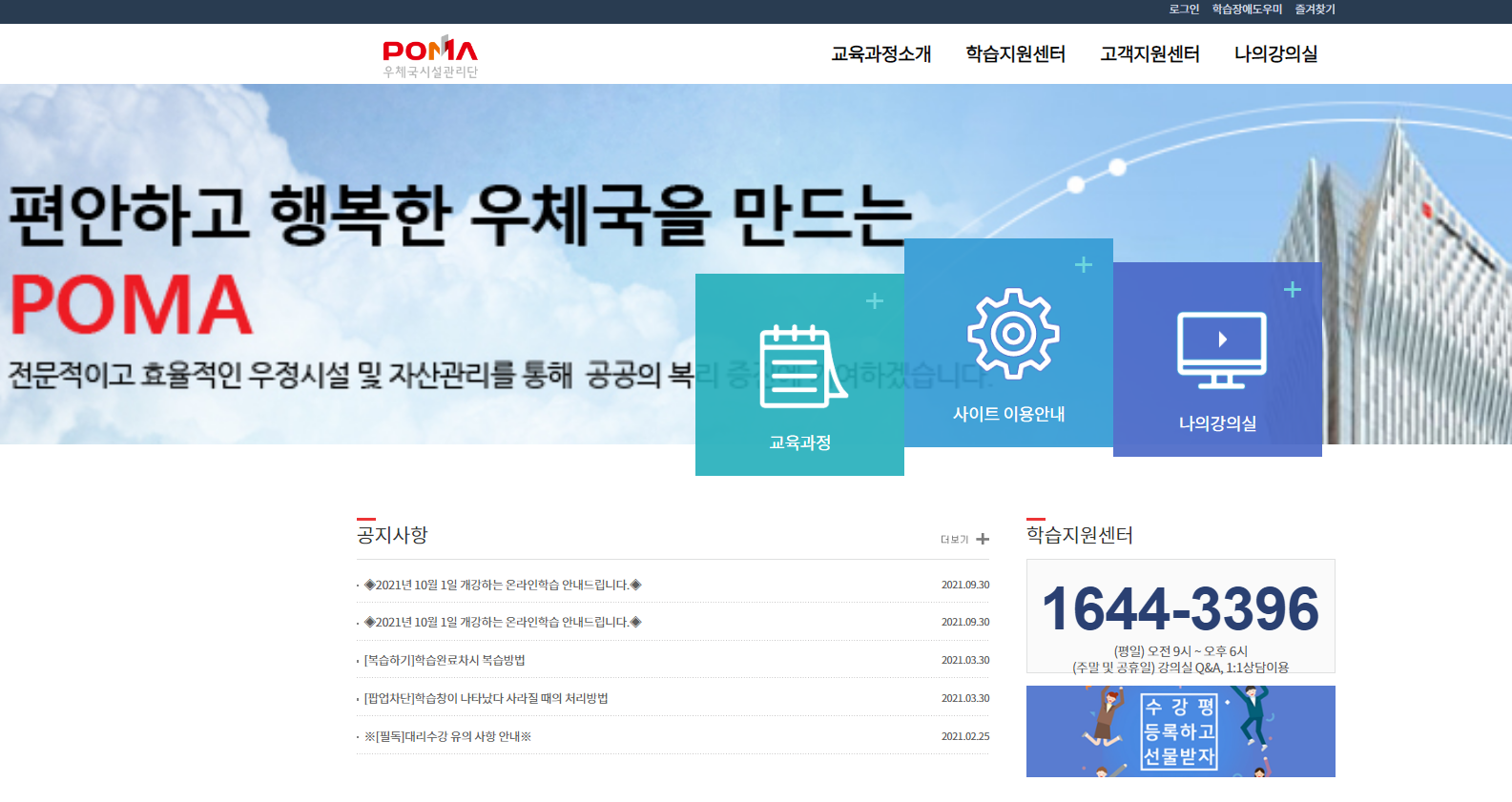Click the 더보기 plus icon for notices
Image resolution: width=1512 pixels, height=802 pixels.
coord(983,539)
